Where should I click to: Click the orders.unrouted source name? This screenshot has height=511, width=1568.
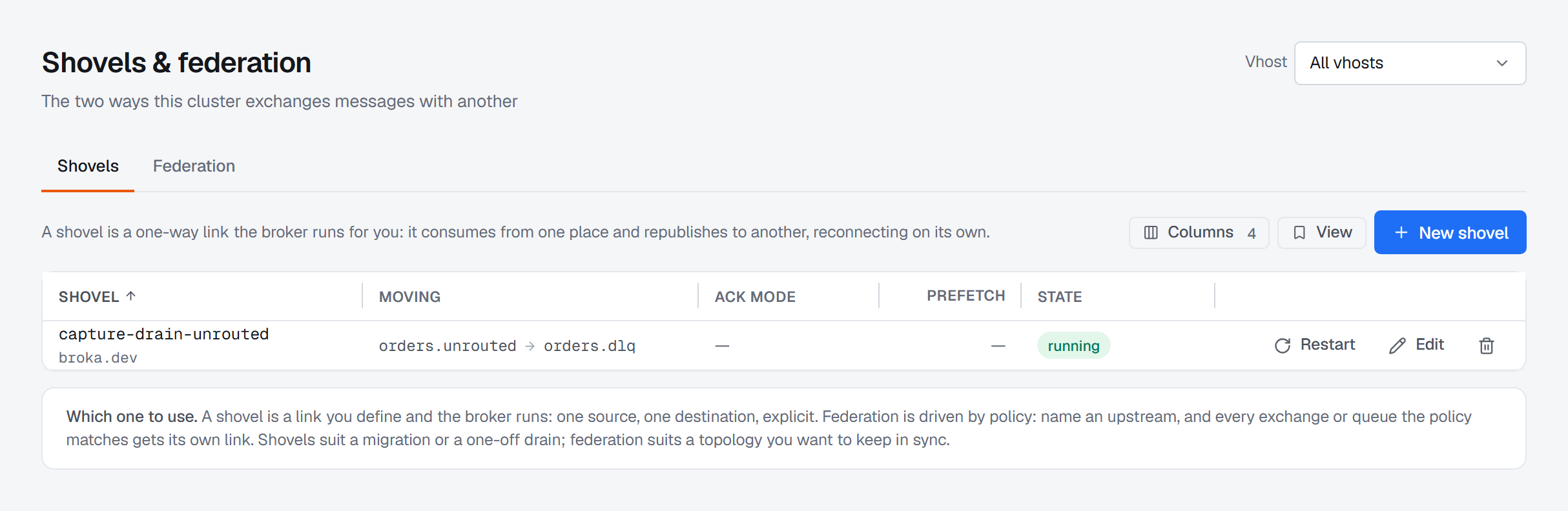(448, 346)
